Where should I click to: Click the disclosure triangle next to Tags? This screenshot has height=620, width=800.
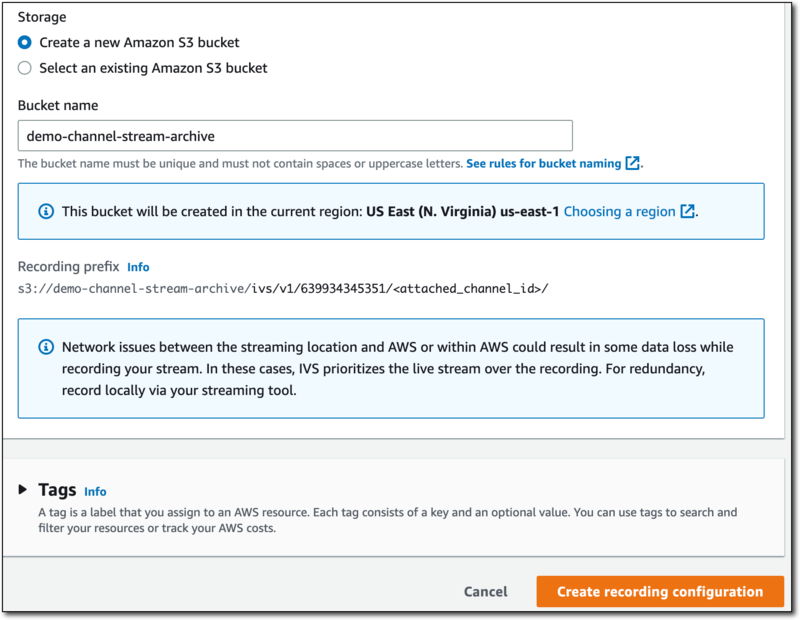coord(24,491)
